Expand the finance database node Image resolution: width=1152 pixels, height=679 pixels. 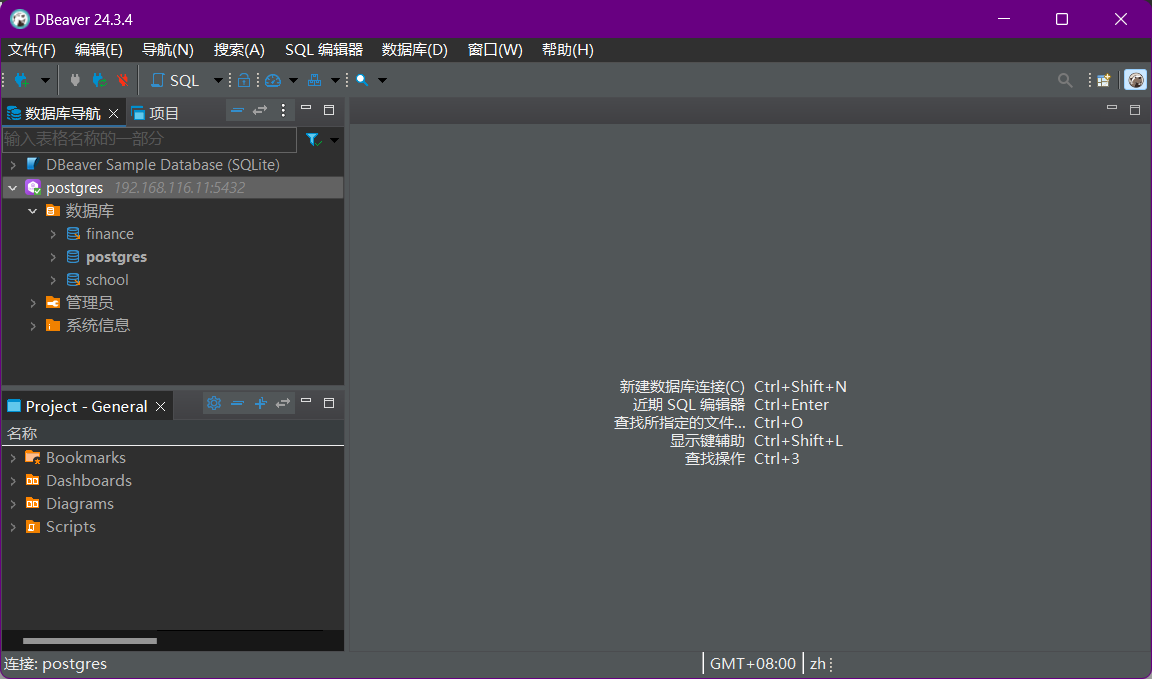point(53,234)
